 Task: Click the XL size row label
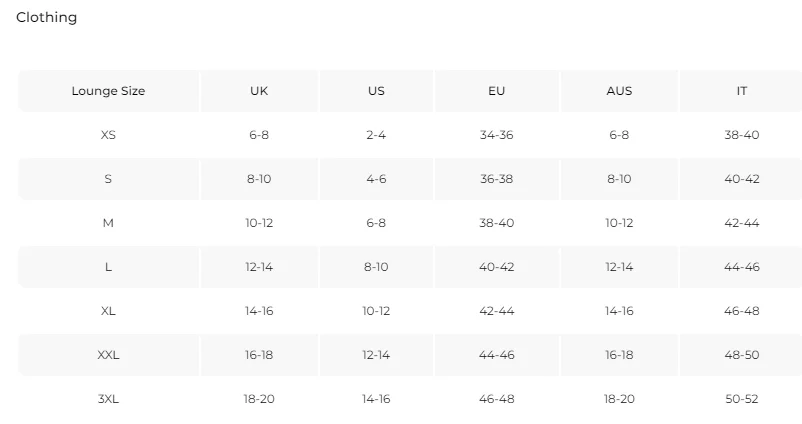(108, 311)
